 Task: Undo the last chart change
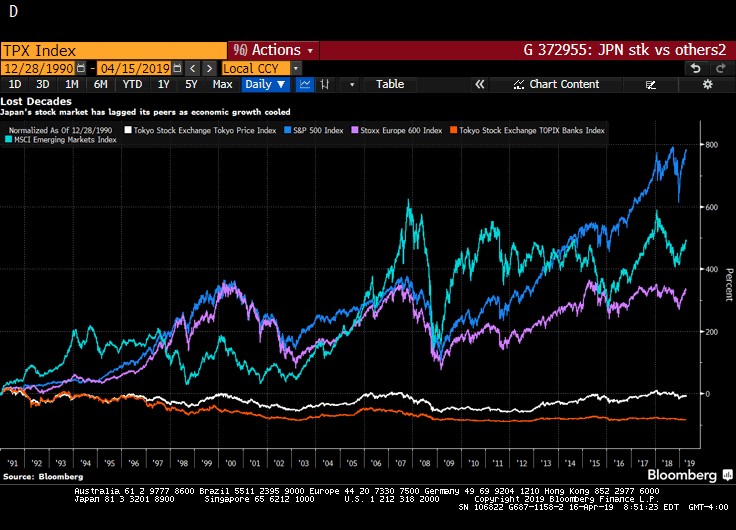click(696, 69)
